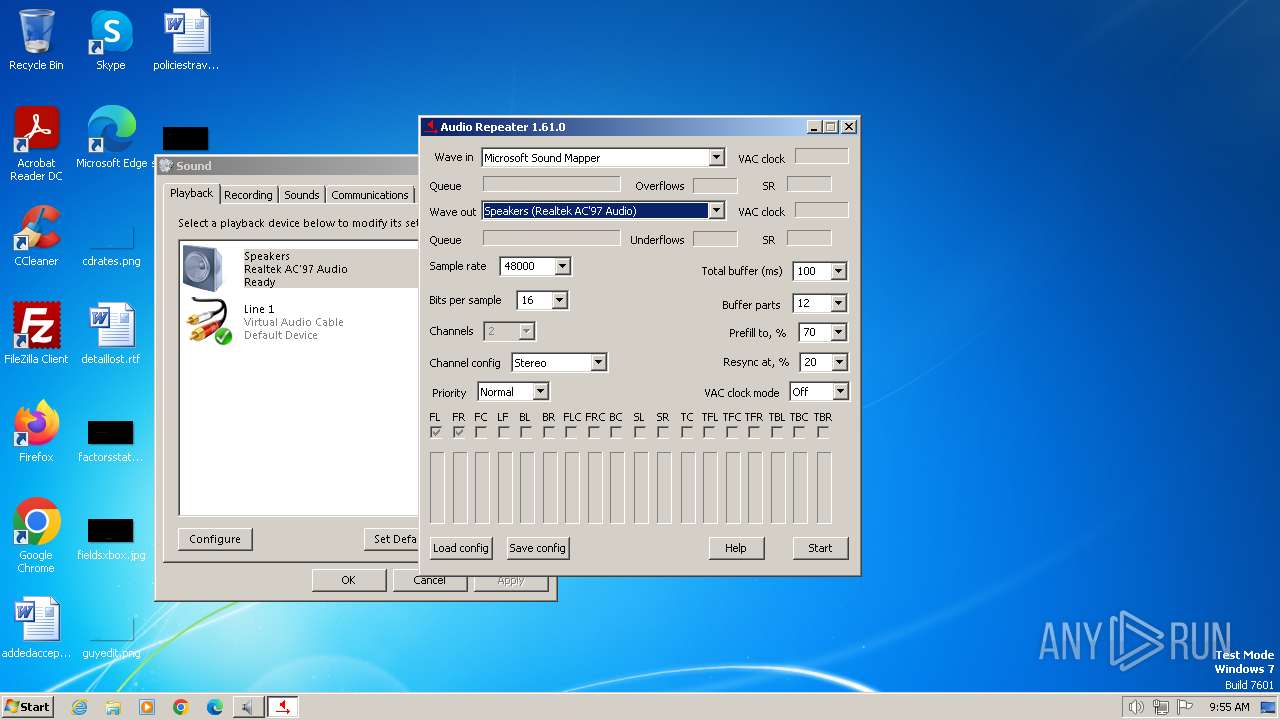1280x720 pixels.
Task: Enable the SL channel checkbox
Action: click(x=640, y=433)
